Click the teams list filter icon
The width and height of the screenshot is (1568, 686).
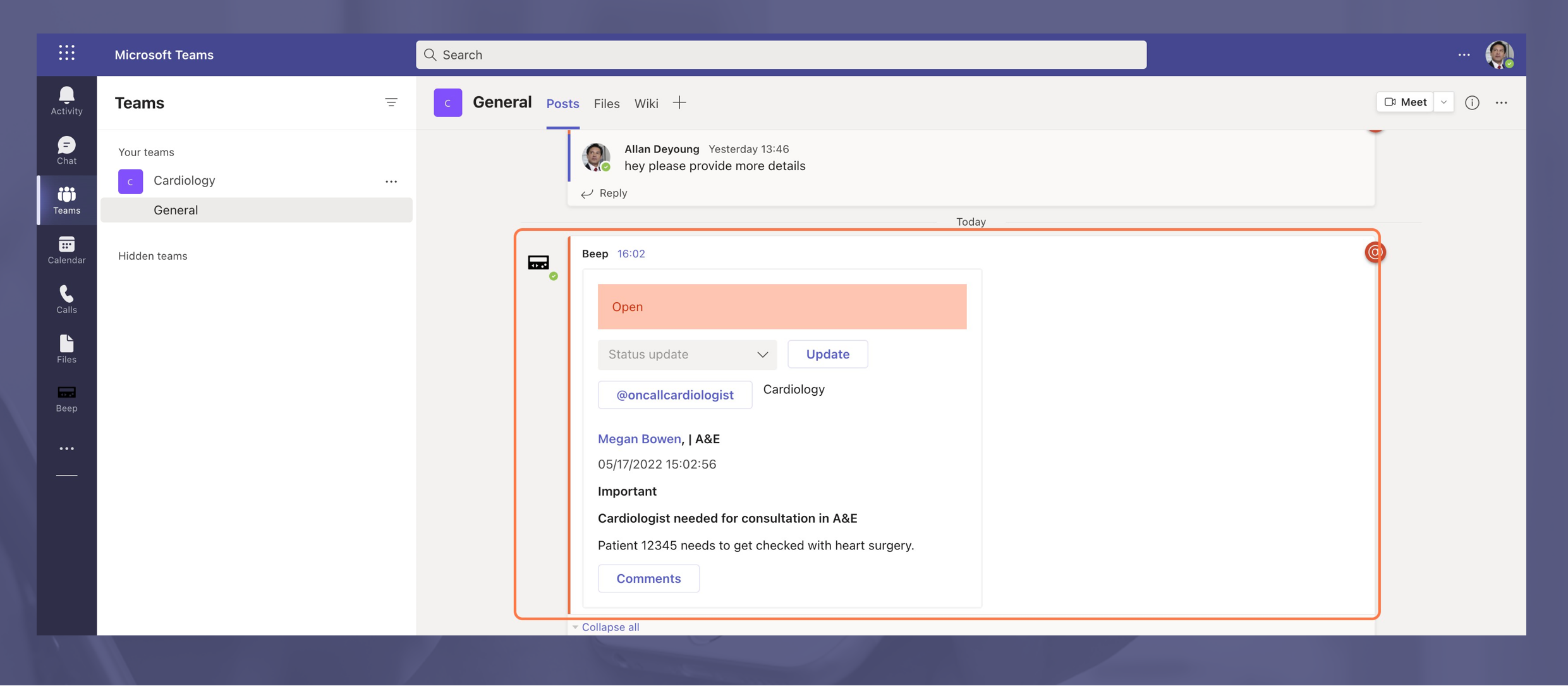click(391, 102)
